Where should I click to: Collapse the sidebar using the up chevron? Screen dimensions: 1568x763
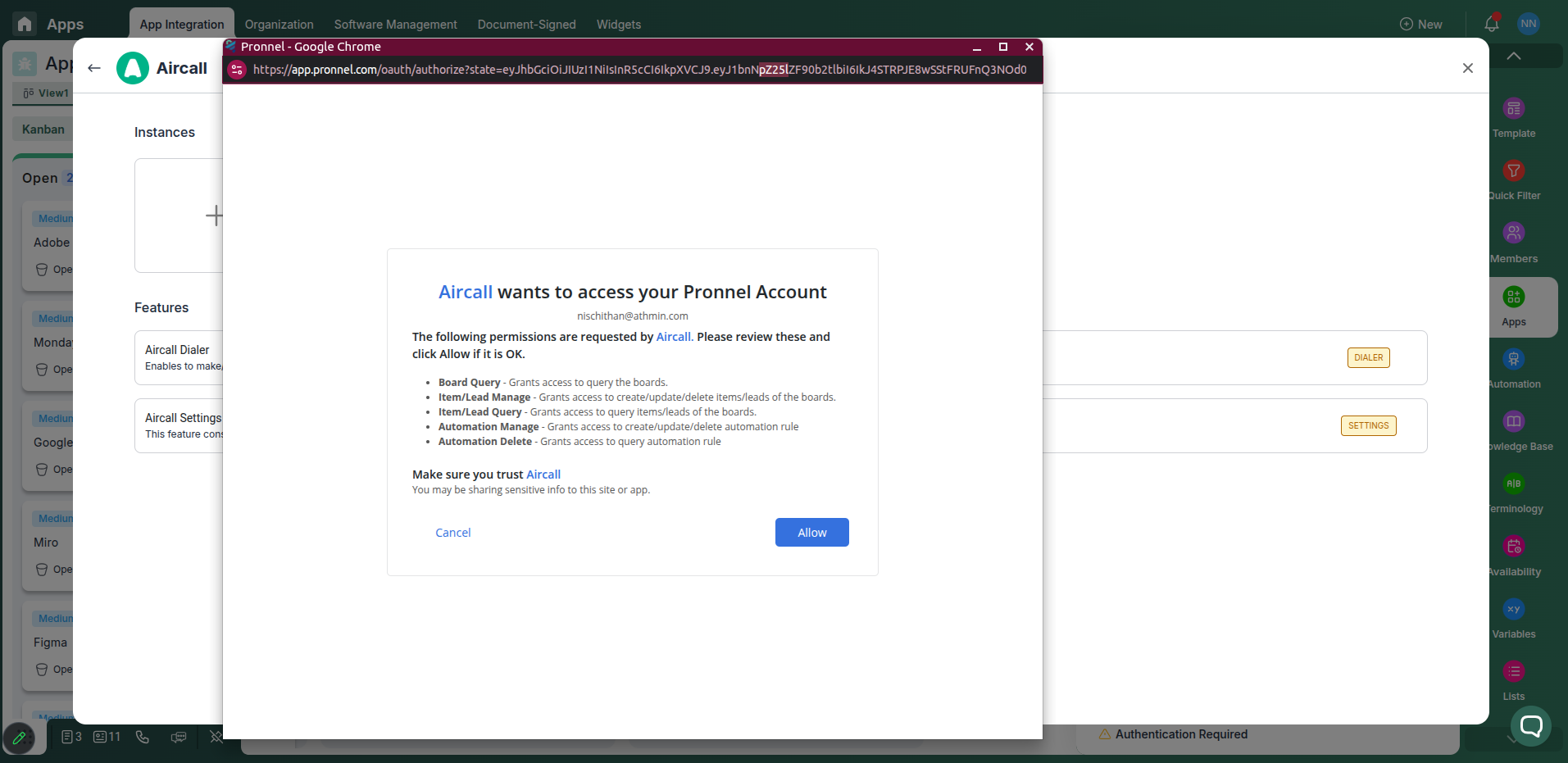[x=1514, y=55]
